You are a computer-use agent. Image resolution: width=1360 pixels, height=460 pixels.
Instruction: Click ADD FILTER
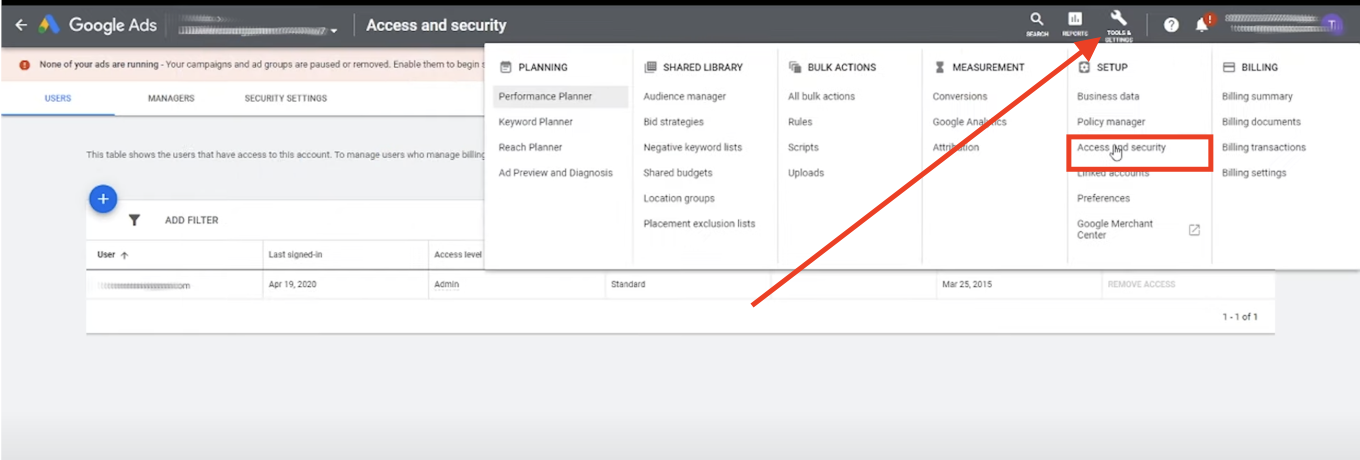point(191,220)
